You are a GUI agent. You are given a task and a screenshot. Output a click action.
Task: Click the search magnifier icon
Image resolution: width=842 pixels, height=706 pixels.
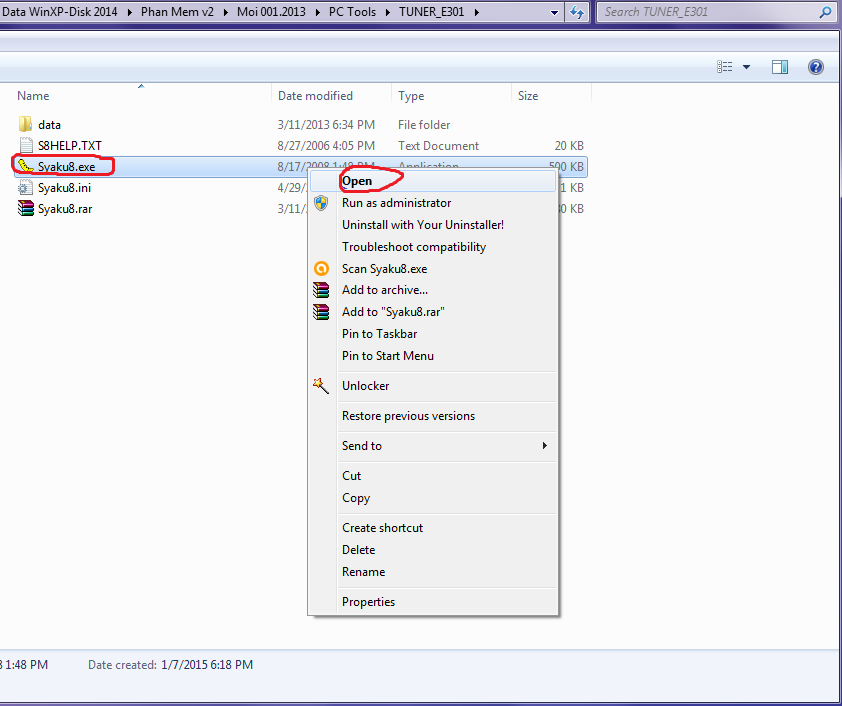pyautogui.click(x=825, y=13)
